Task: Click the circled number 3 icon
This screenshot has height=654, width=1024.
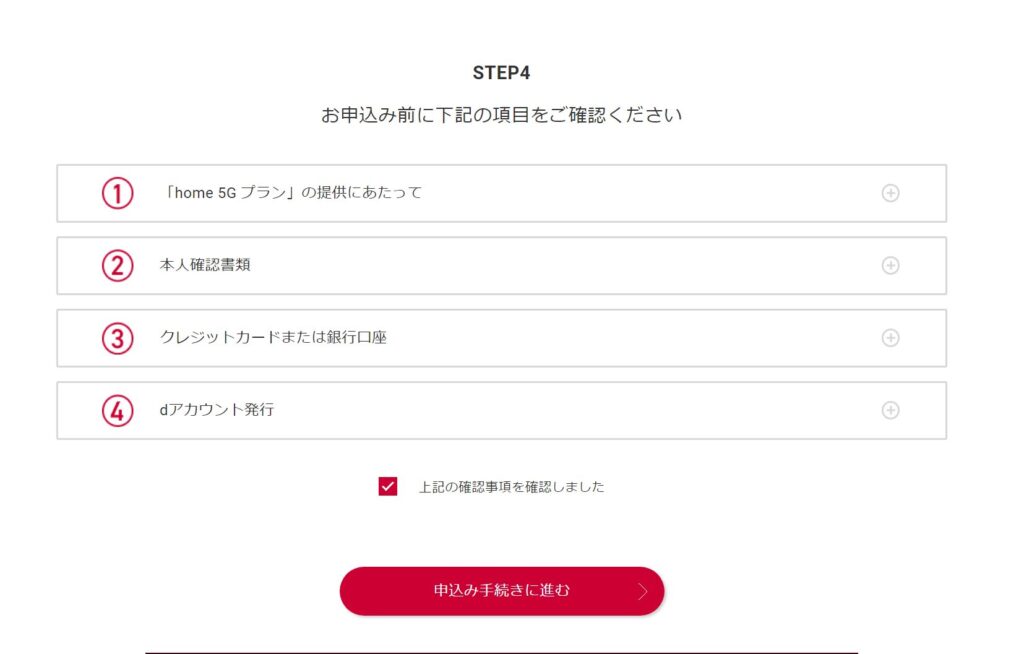Action: point(117,338)
